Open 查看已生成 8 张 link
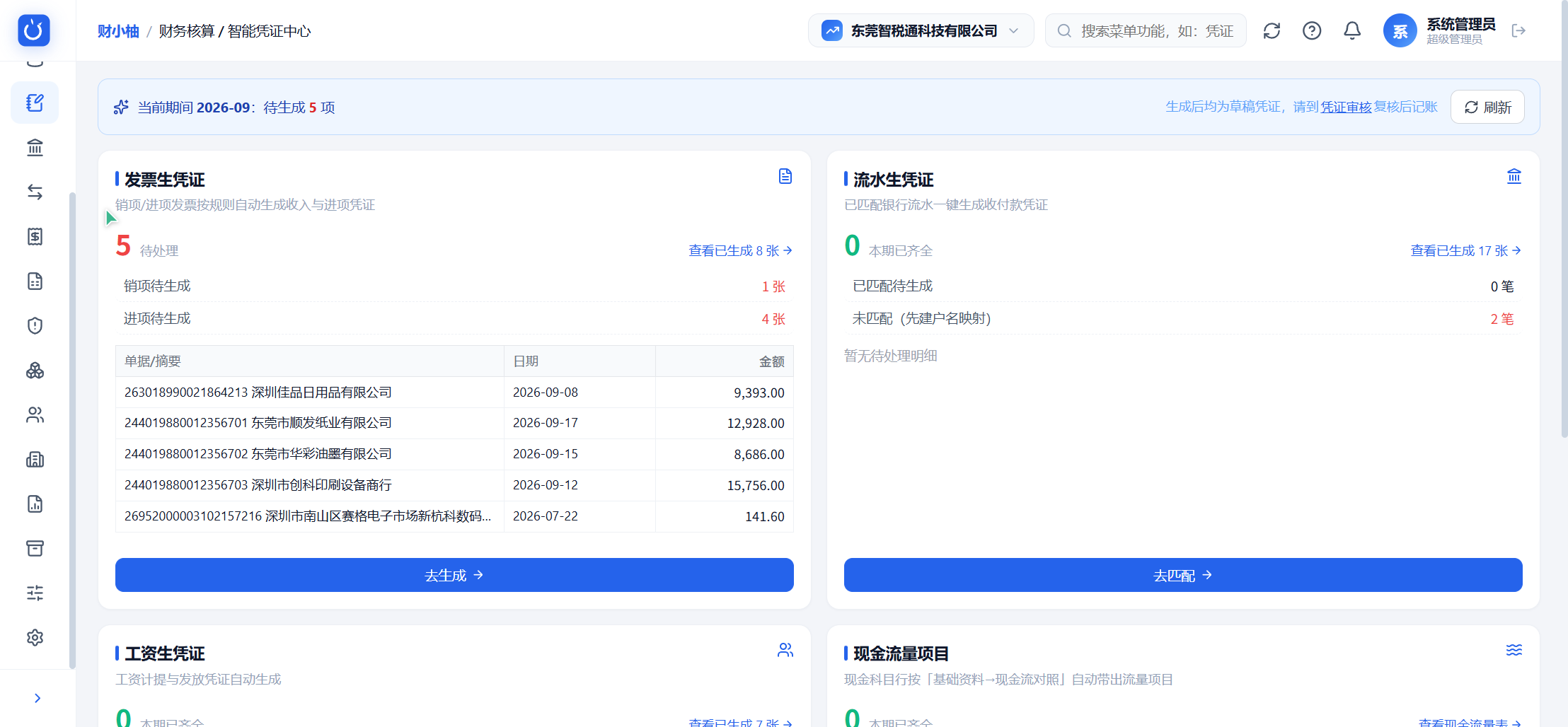The height and width of the screenshot is (727, 1568). click(x=740, y=250)
